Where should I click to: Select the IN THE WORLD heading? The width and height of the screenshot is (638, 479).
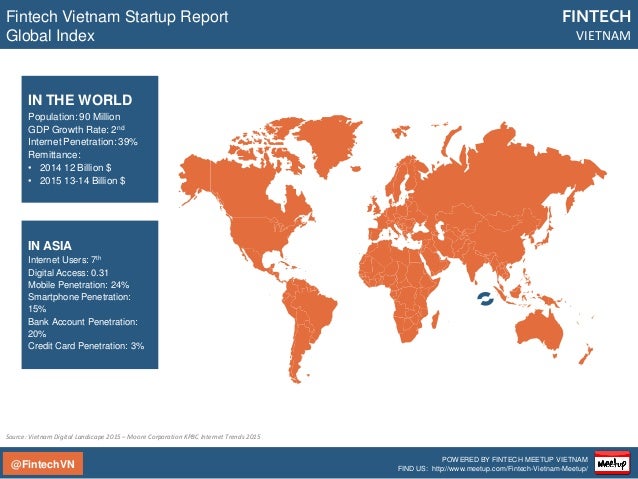point(80,100)
